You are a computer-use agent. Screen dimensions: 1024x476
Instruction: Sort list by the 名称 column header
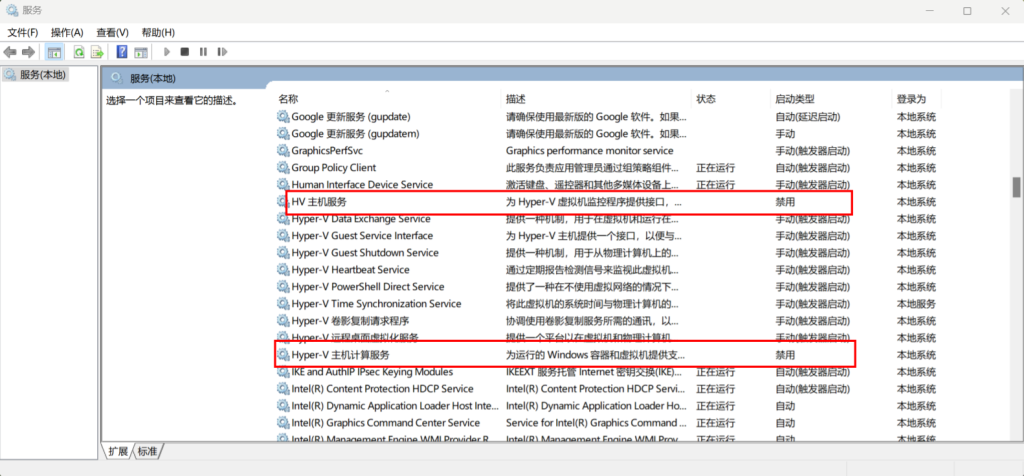click(288, 99)
